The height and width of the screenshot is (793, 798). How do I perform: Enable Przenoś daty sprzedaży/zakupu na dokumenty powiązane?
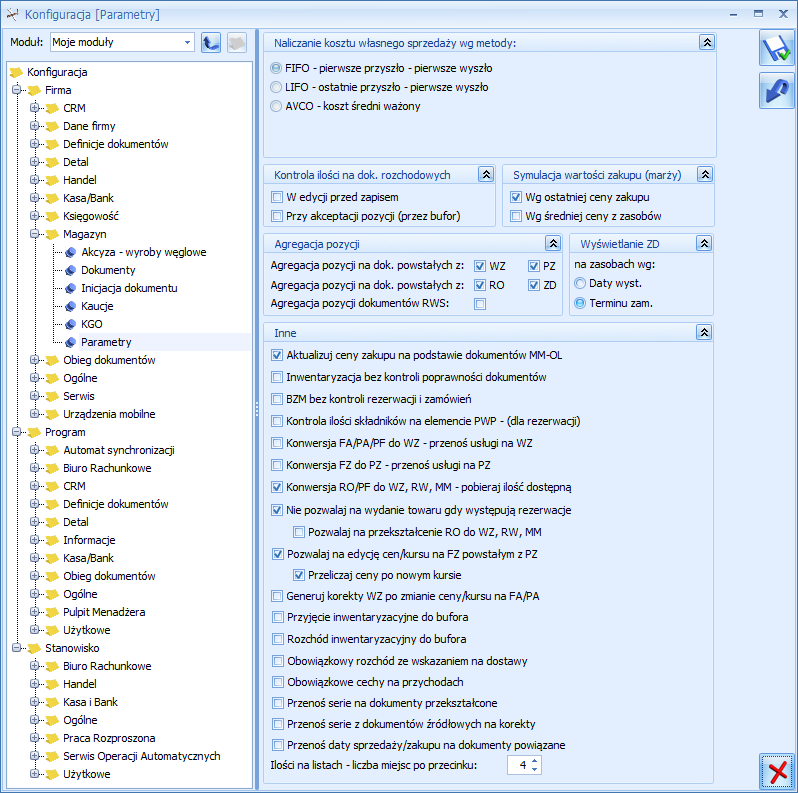click(277, 745)
